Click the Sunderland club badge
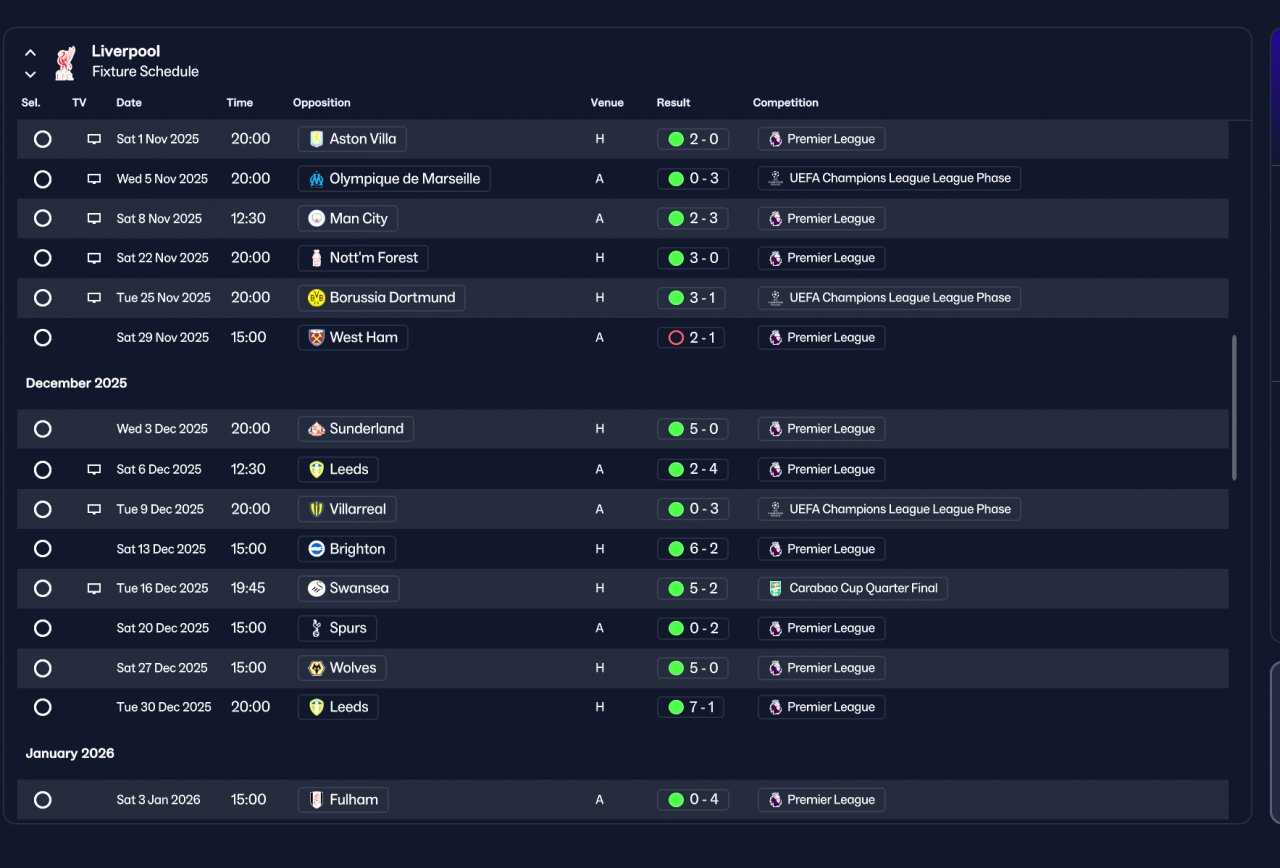 tap(316, 429)
